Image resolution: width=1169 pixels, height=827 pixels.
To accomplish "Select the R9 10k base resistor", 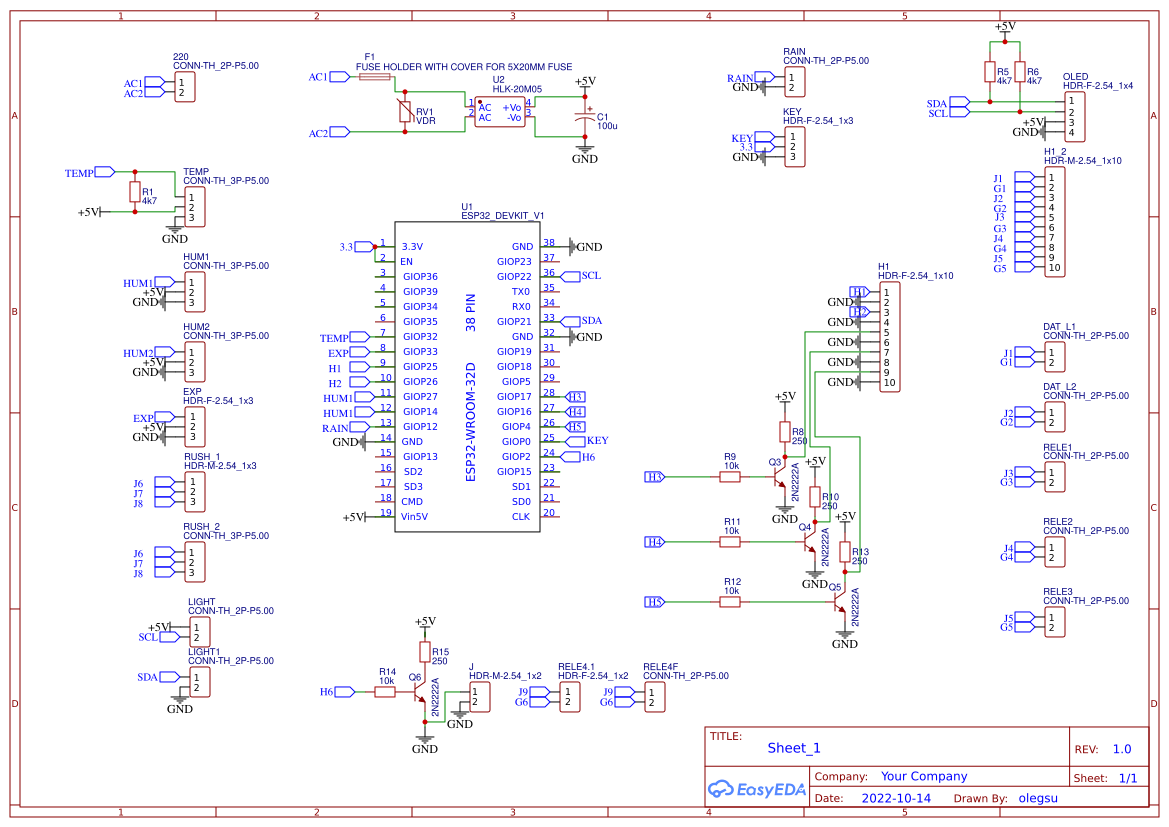I will [x=730, y=477].
